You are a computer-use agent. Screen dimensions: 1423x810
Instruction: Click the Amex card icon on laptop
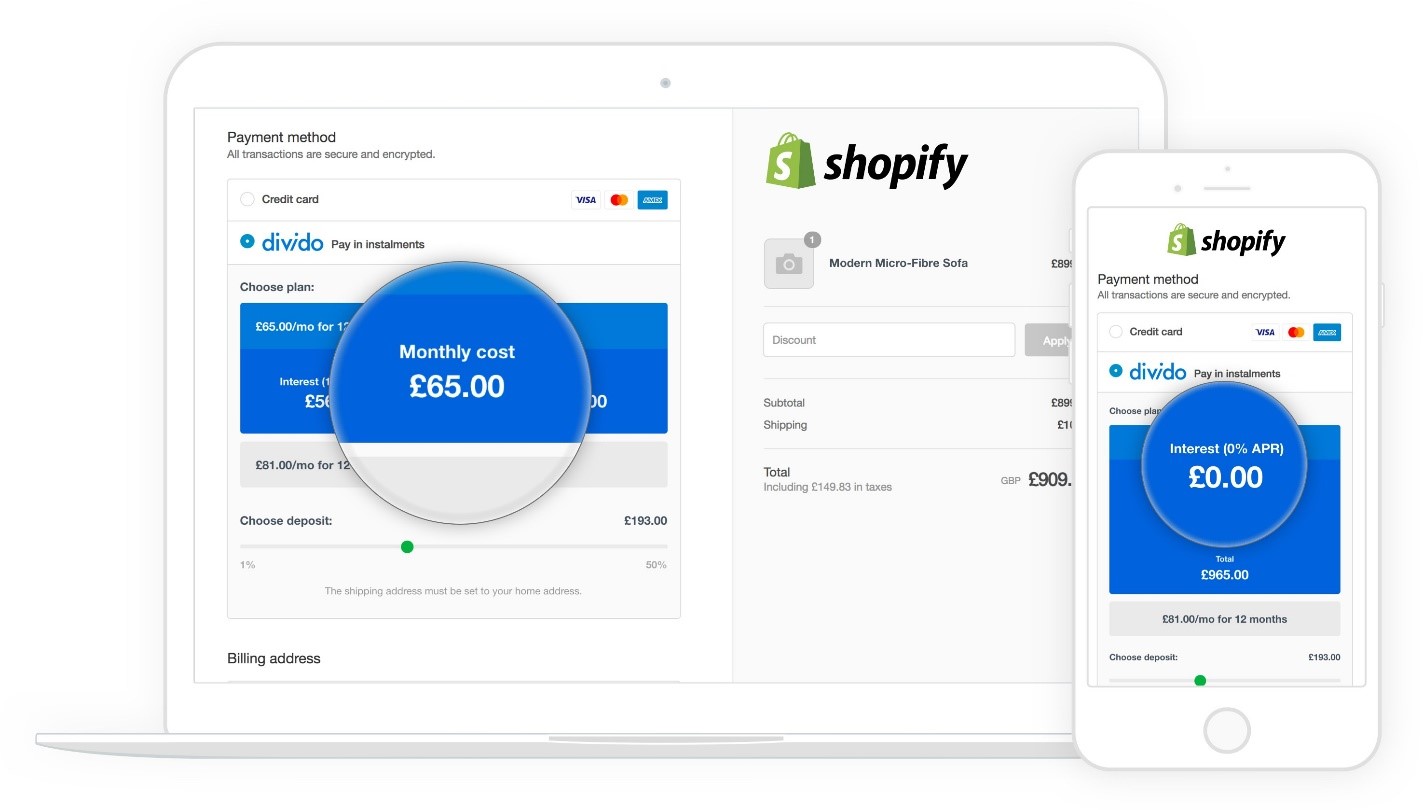pyautogui.click(x=652, y=200)
